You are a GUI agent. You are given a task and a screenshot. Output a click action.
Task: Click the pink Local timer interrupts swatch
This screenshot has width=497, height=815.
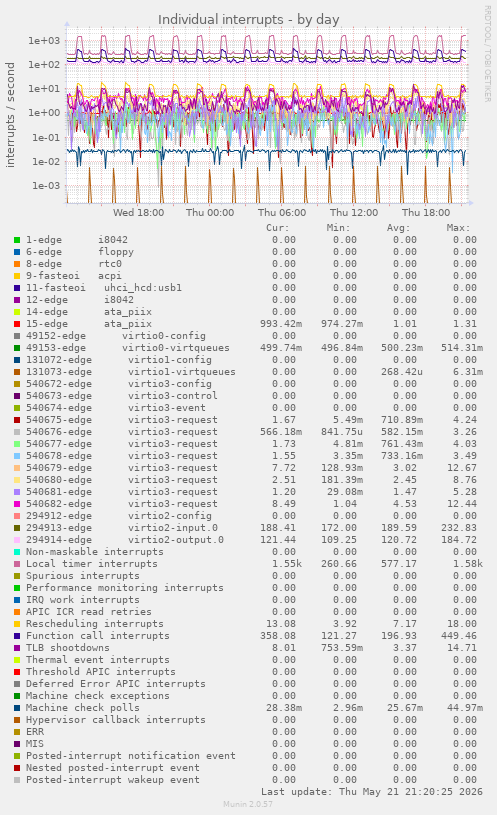(17, 564)
